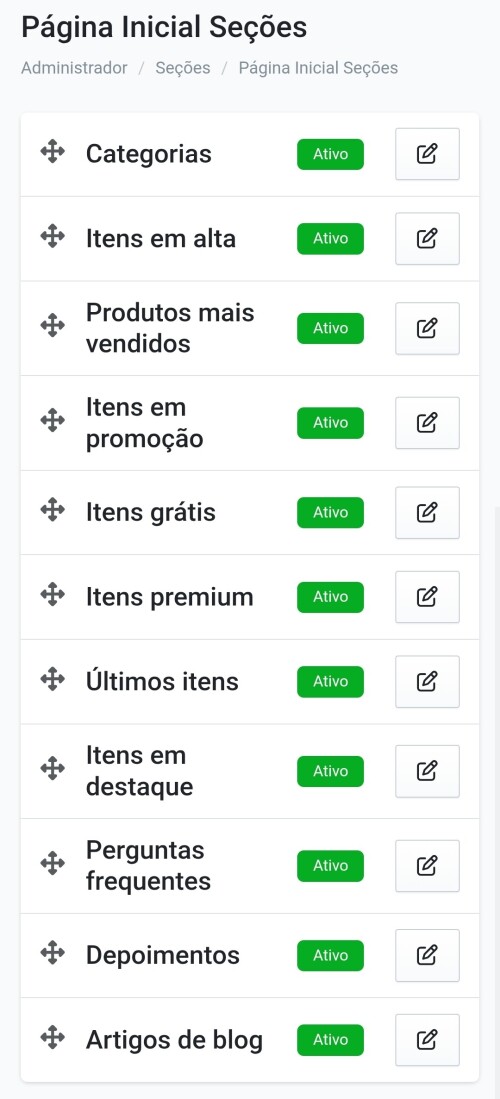Click the edit icon for Perguntas frequentes

pos(427,866)
